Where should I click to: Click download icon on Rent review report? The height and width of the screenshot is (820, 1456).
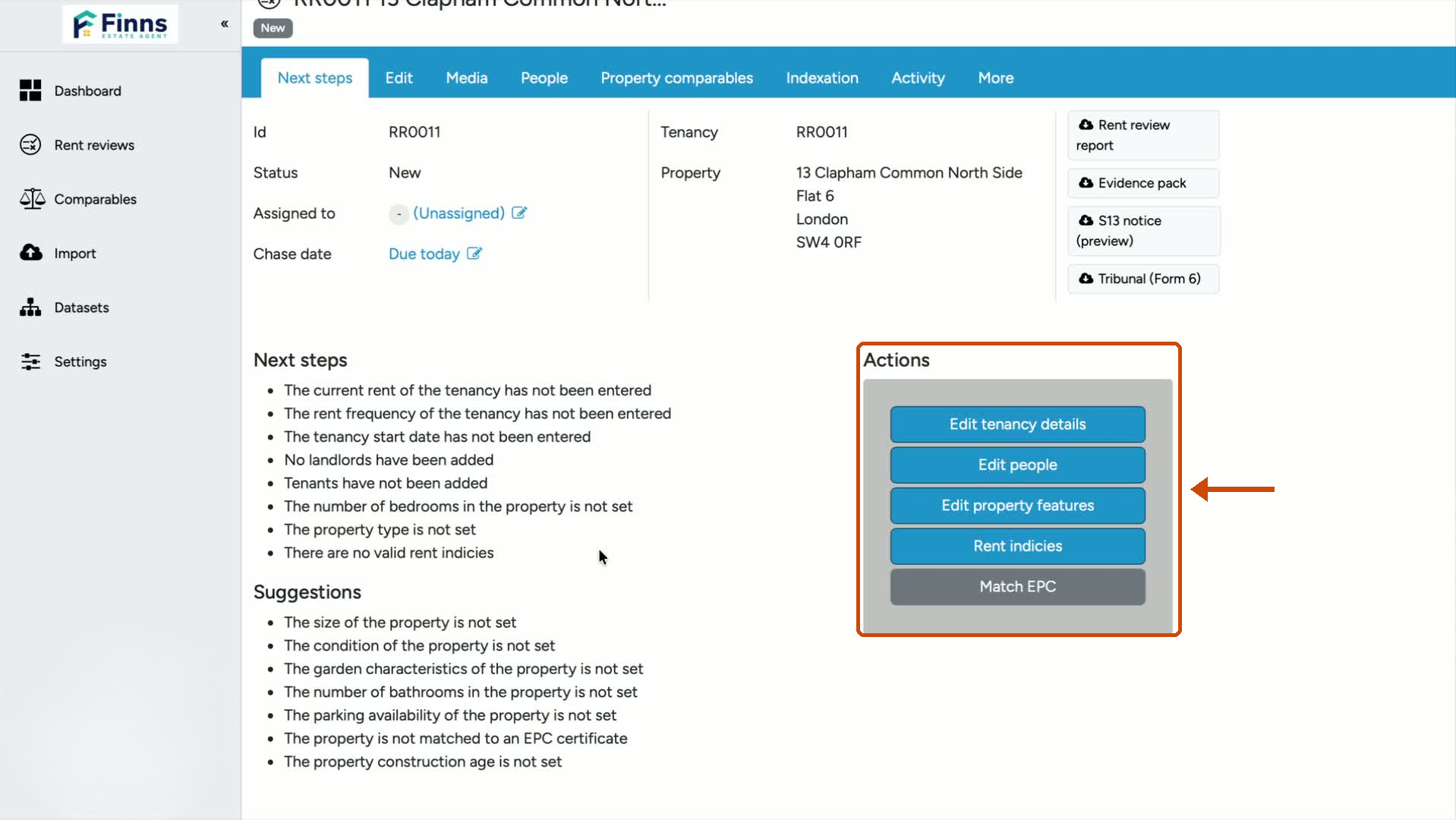click(1086, 125)
